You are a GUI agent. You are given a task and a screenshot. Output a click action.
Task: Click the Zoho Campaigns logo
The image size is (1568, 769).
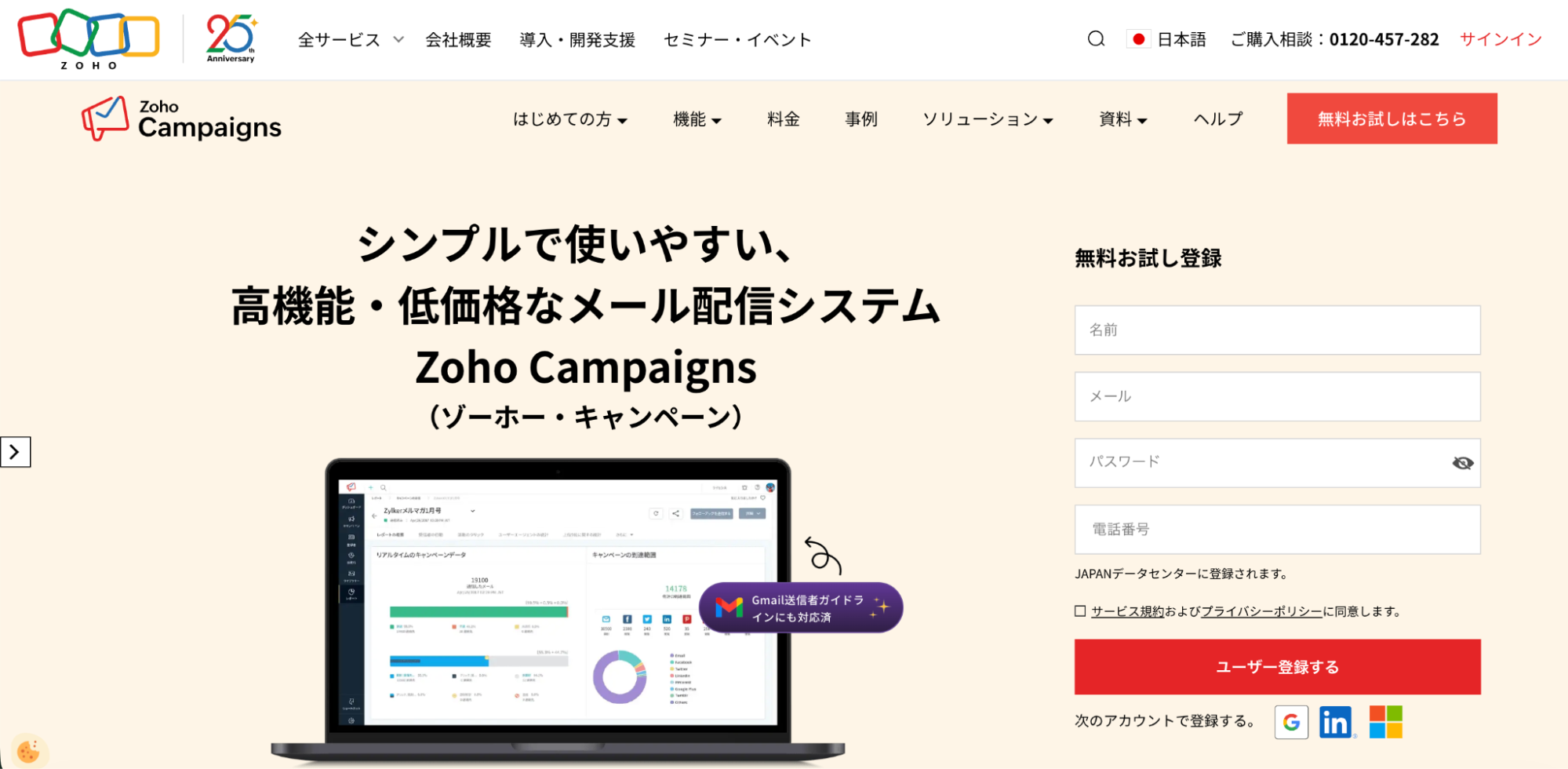(182, 119)
